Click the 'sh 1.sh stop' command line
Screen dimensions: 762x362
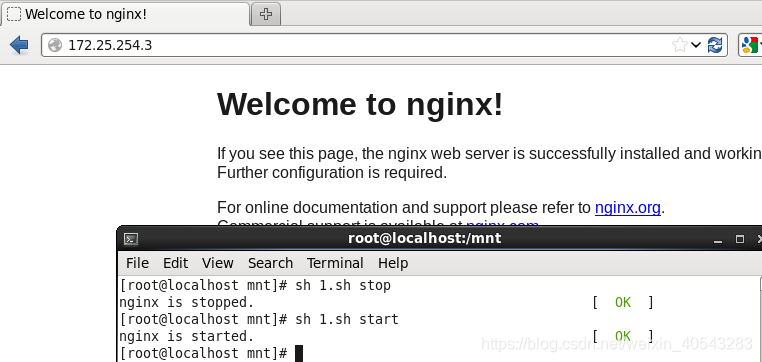(255, 286)
